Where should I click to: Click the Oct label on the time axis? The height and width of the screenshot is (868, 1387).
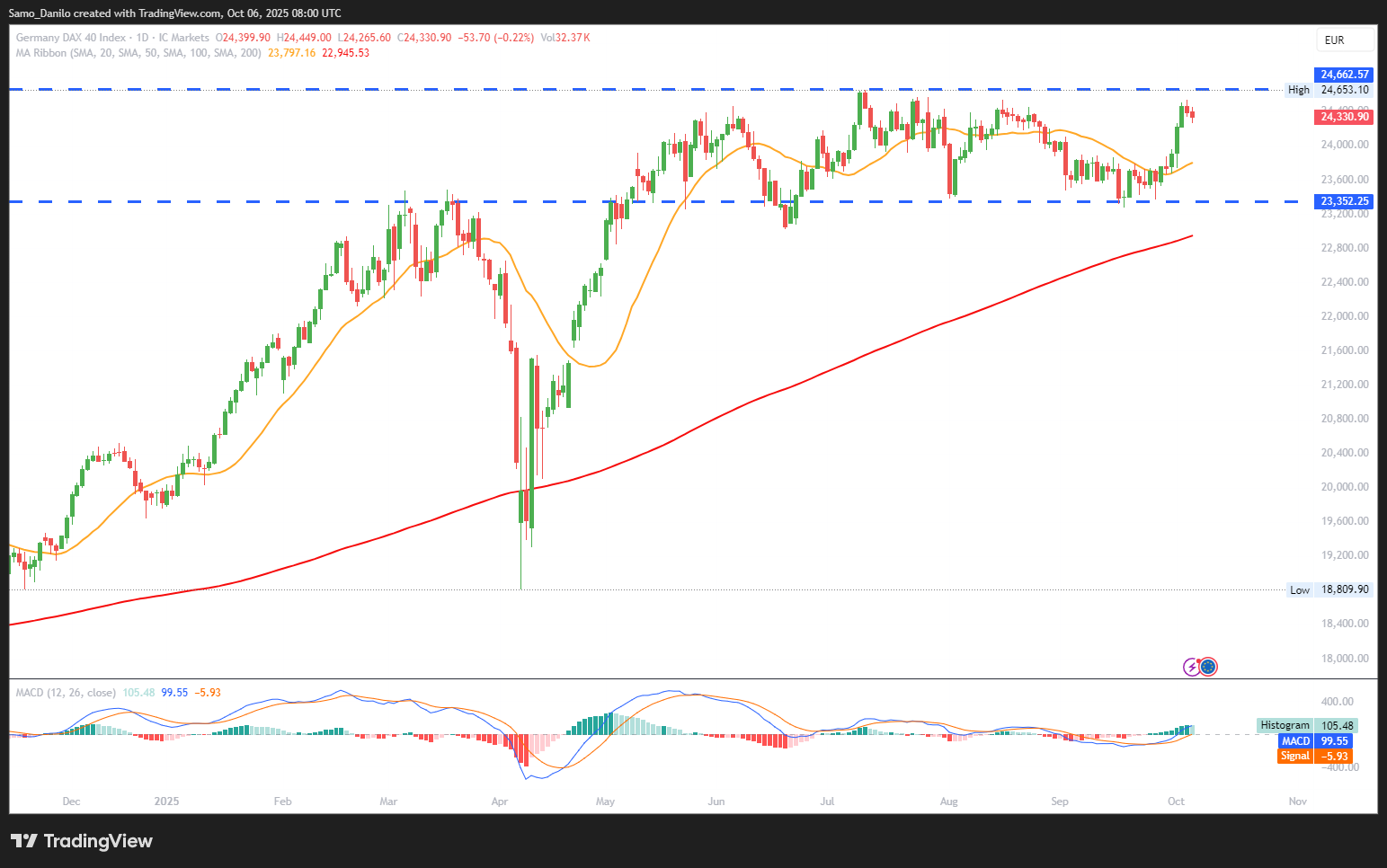coord(1176,802)
